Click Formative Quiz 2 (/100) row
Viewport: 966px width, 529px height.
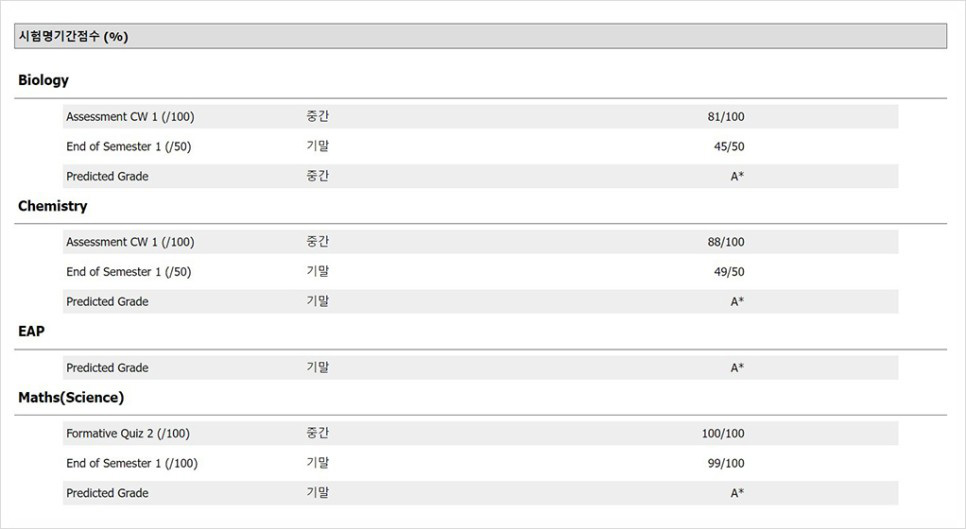[x=481, y=434]
